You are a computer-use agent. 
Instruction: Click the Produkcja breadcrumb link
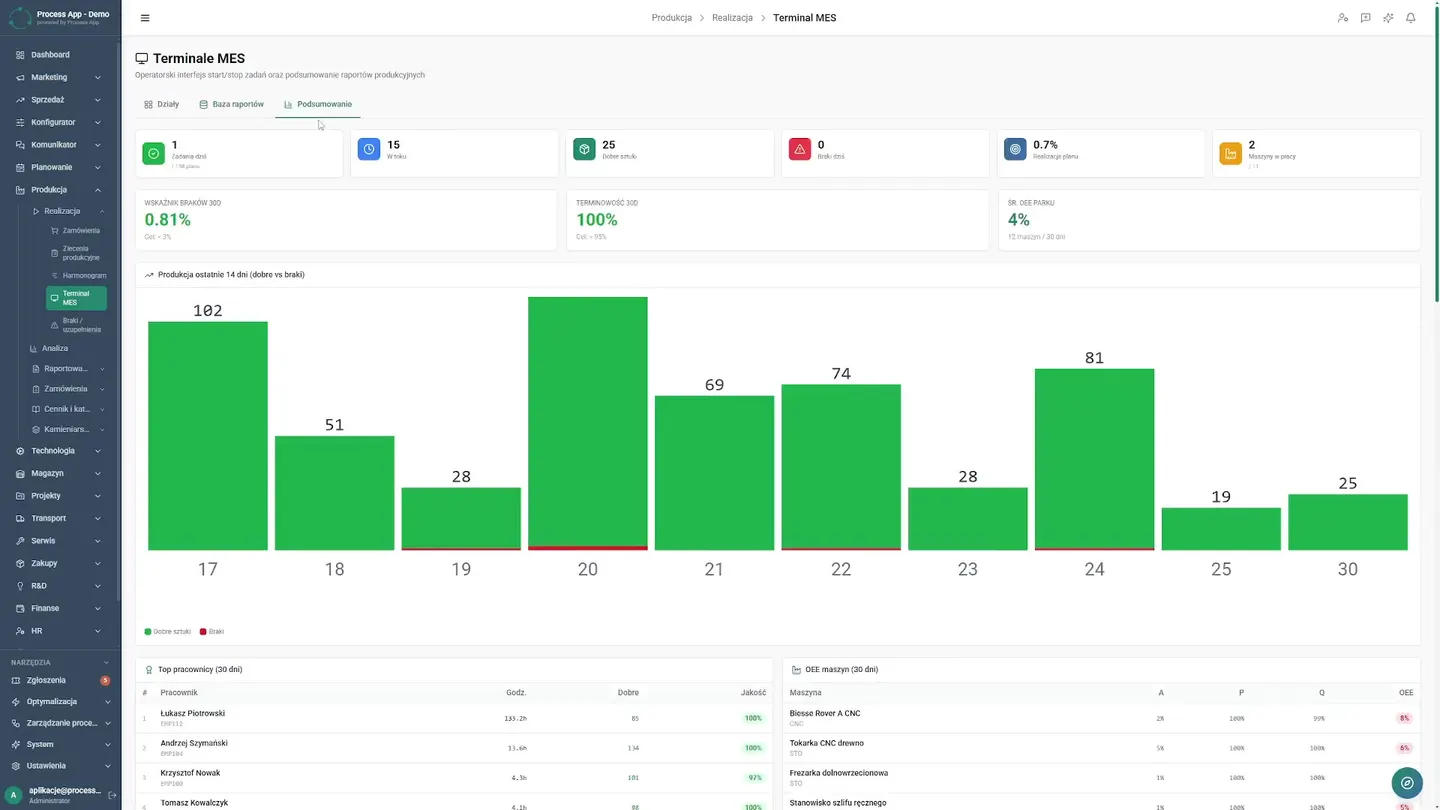click(672, 18)
